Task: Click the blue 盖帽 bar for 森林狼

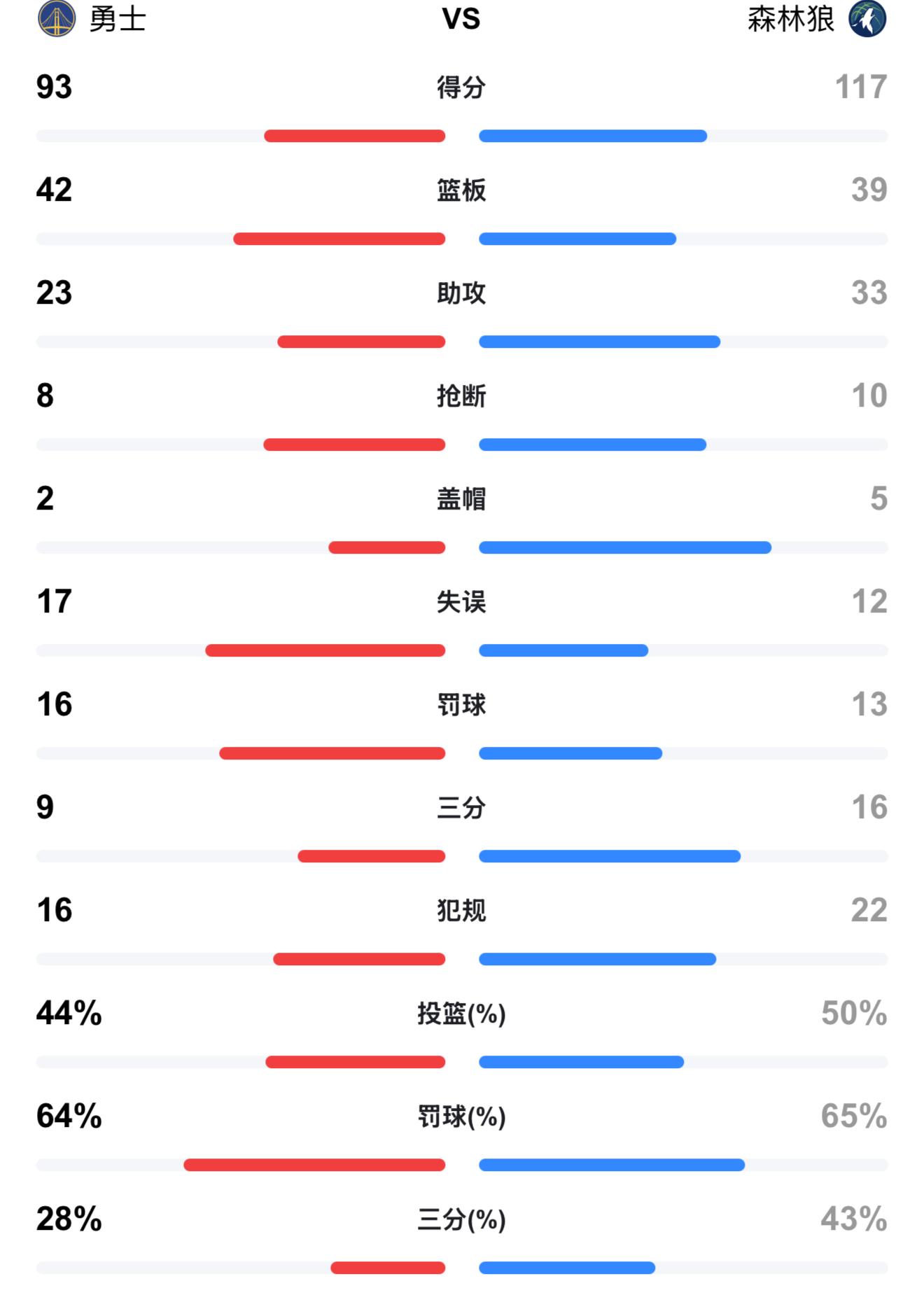Action: (625, 548)
